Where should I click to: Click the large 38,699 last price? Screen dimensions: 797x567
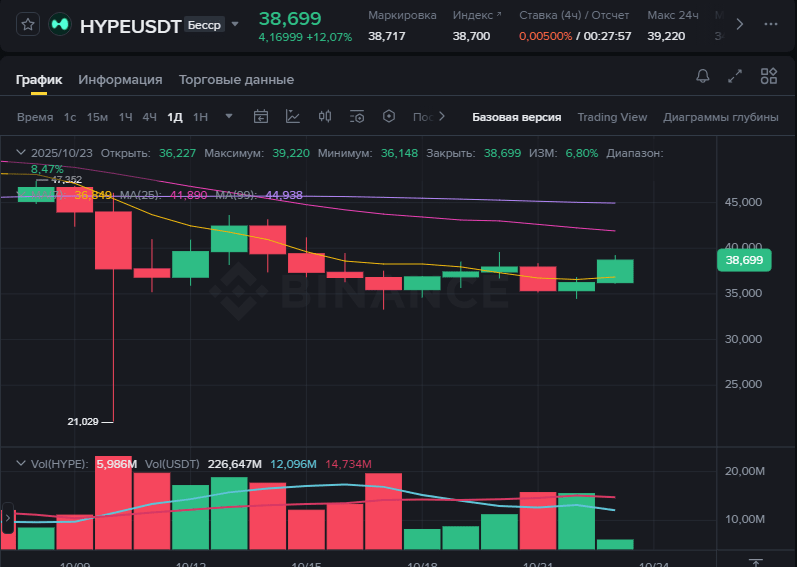tap(290, 19)
